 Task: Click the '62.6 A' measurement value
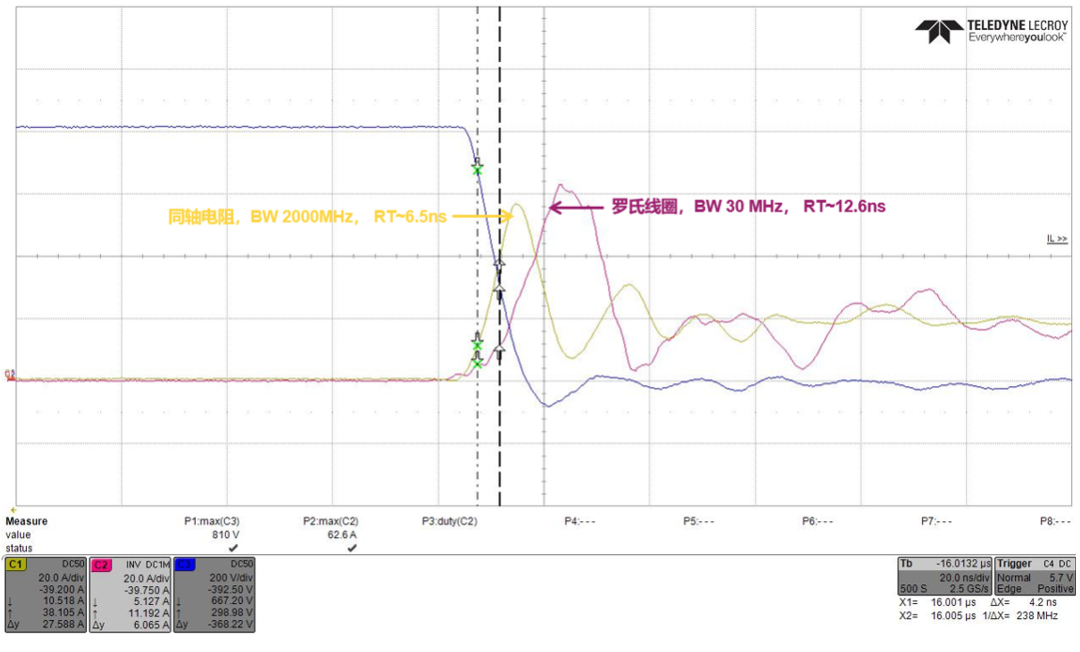[x=342, y=535]
